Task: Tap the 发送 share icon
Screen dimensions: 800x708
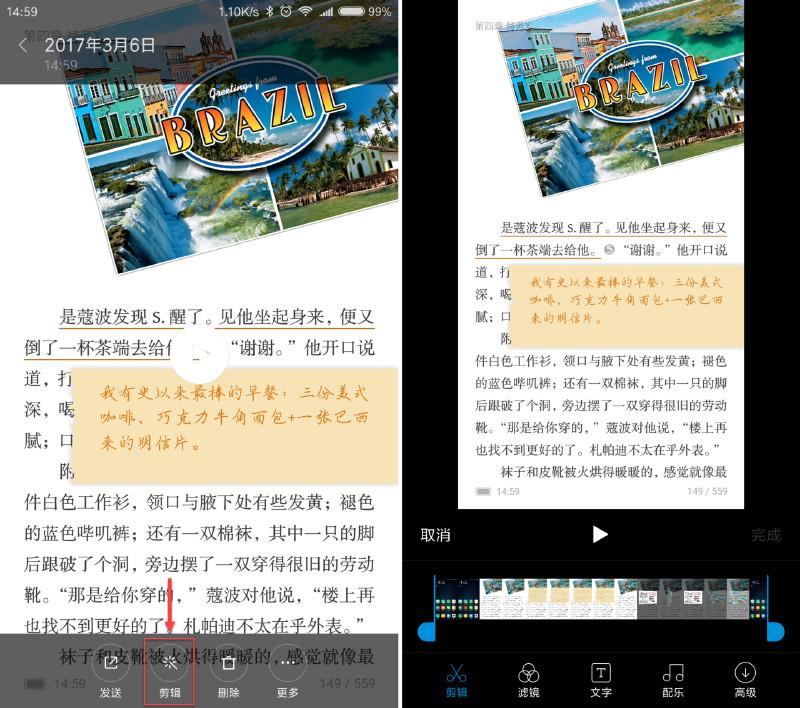Action: click(110, 663)
